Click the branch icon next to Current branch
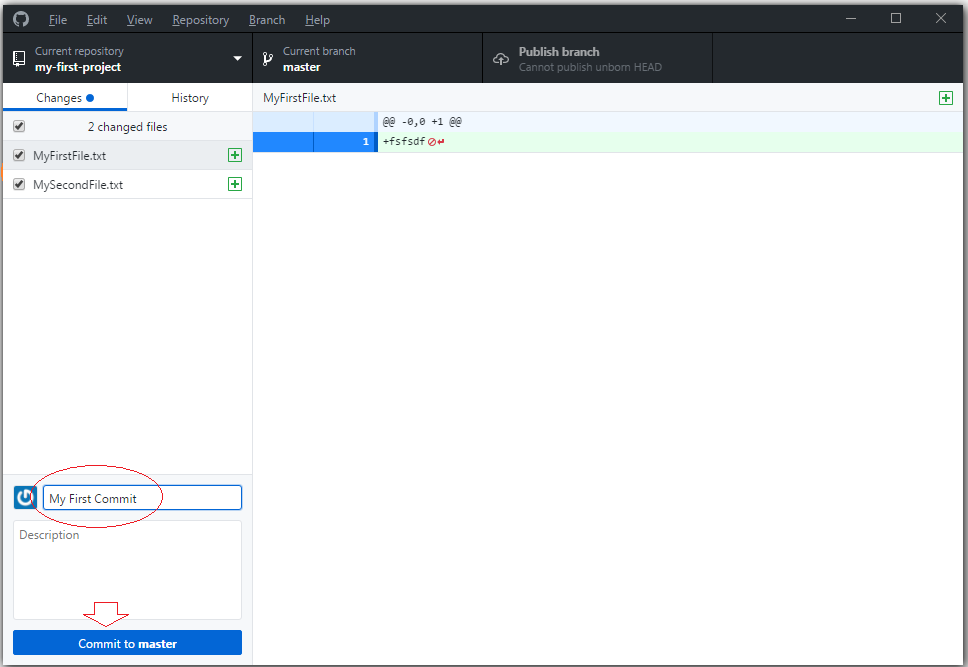Screen dimensions: 968x667 tap(267, 59)
